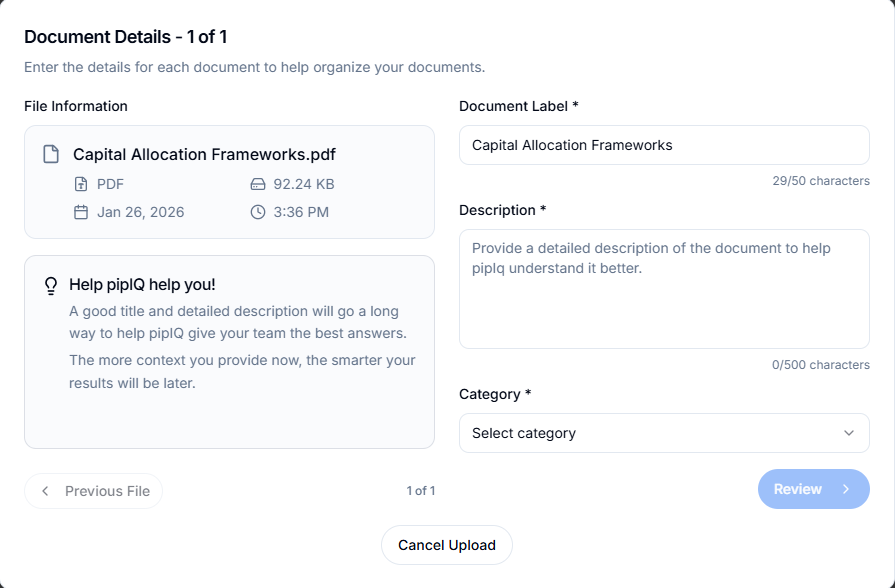Select the Capital Allocation Frameworks.pdf filename
Image resolution: width=895 pixels, height=588 pixels.
click(x=204, y=155)
